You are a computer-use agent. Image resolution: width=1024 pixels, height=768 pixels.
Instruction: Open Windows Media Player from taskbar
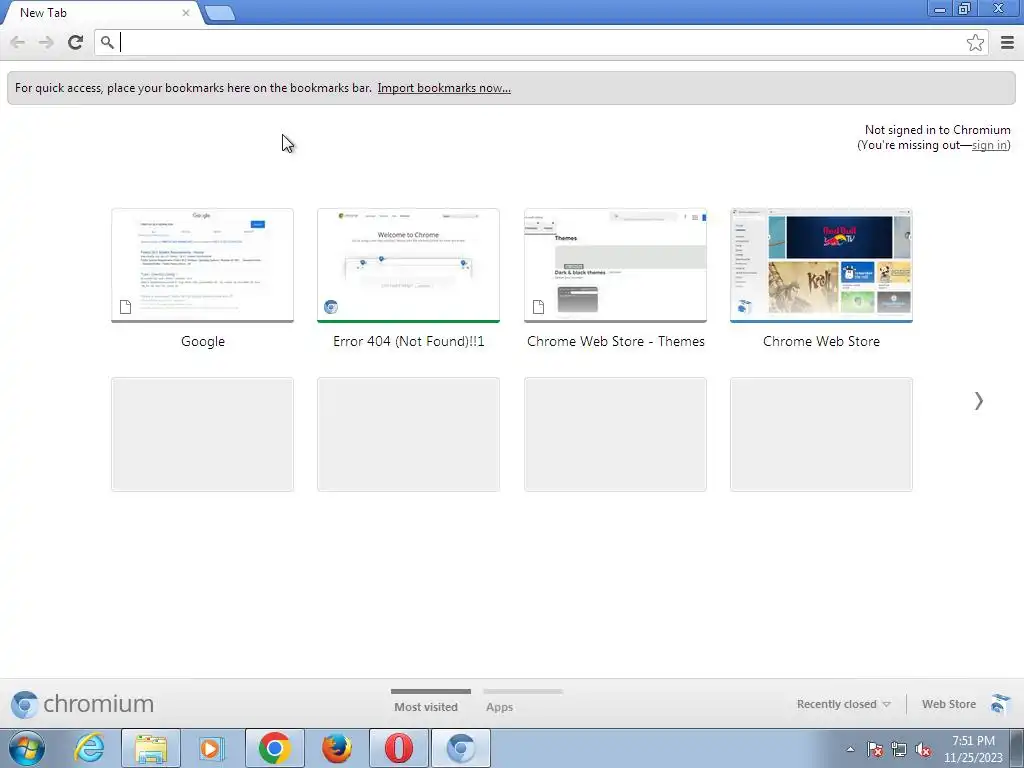[x=211, y=748]
